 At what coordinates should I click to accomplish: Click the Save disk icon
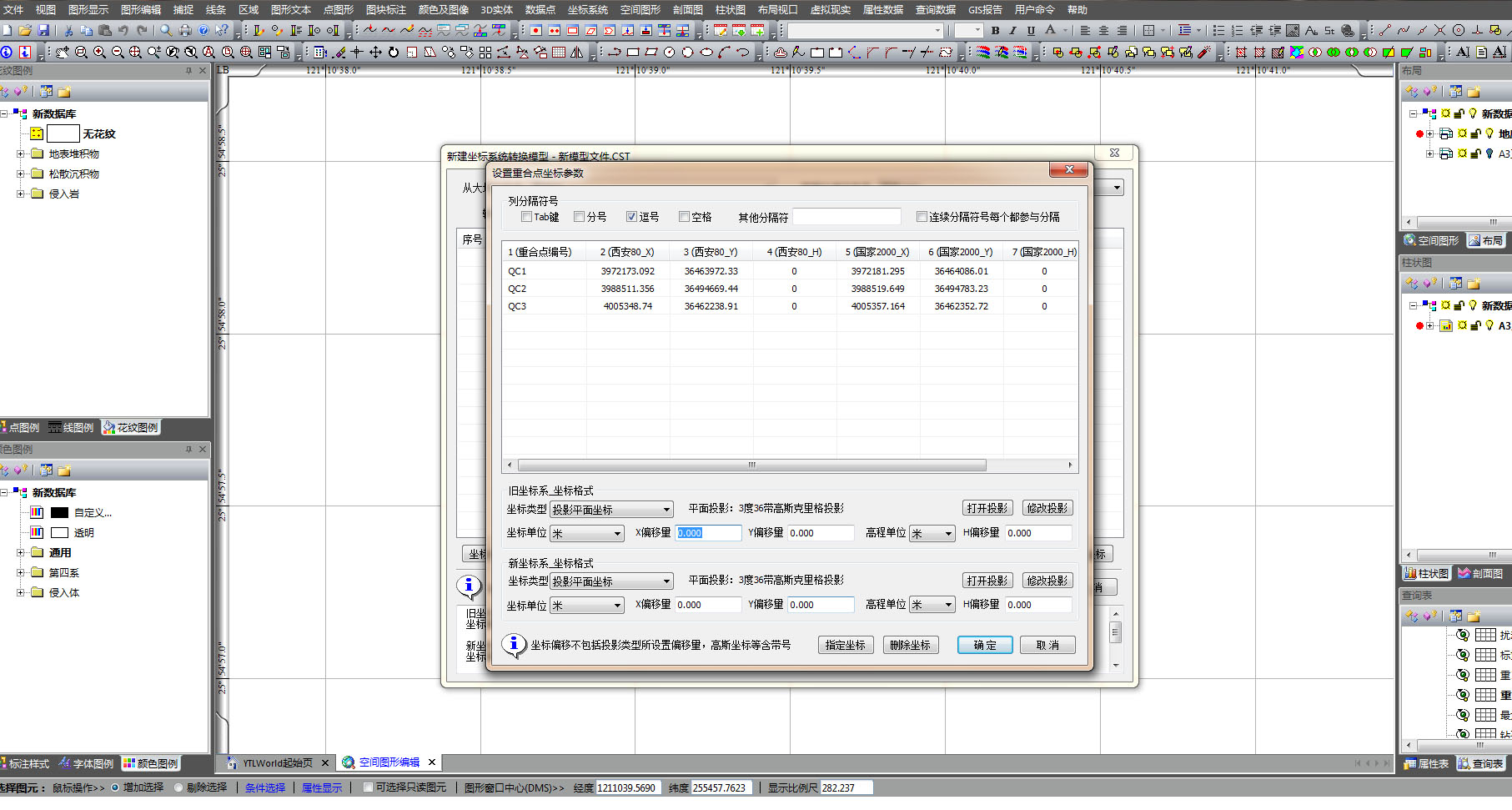(x=43, y=30)
